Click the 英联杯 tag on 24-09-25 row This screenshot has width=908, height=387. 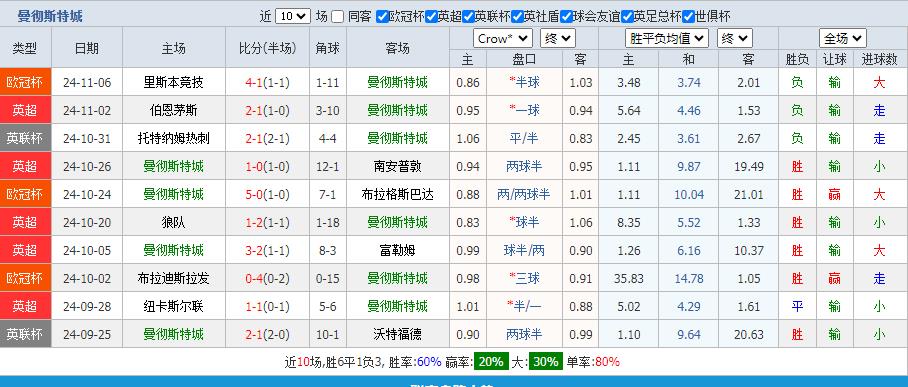pos(25,334)
